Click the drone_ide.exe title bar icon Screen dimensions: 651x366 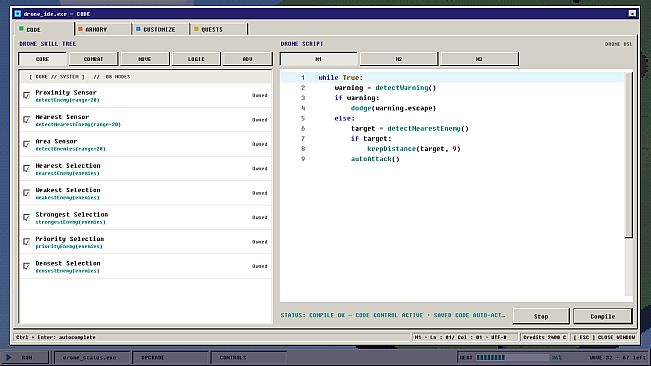17,14
